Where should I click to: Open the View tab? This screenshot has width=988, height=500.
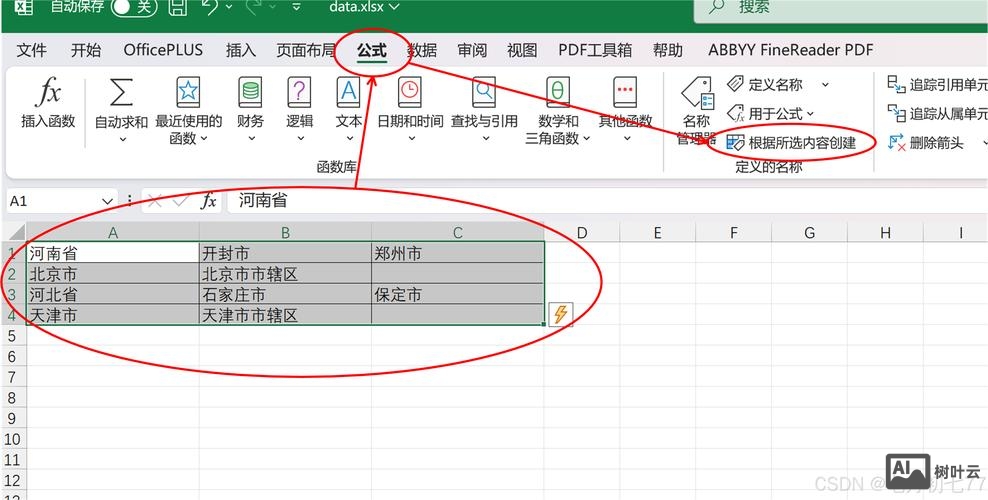point(522,50)
